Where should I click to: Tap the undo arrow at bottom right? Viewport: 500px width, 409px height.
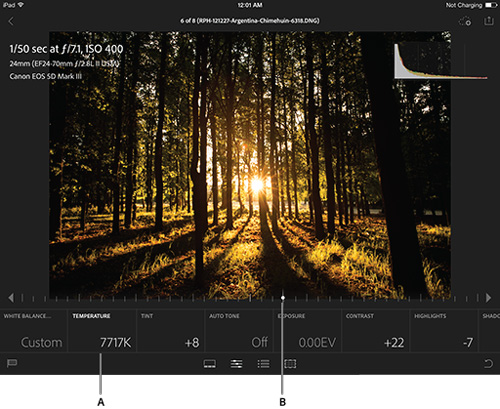[488, 363]
